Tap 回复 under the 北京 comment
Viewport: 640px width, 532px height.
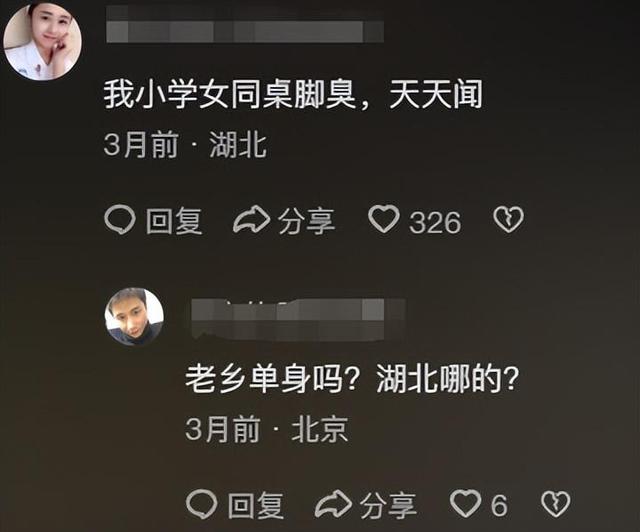(256, 505)
